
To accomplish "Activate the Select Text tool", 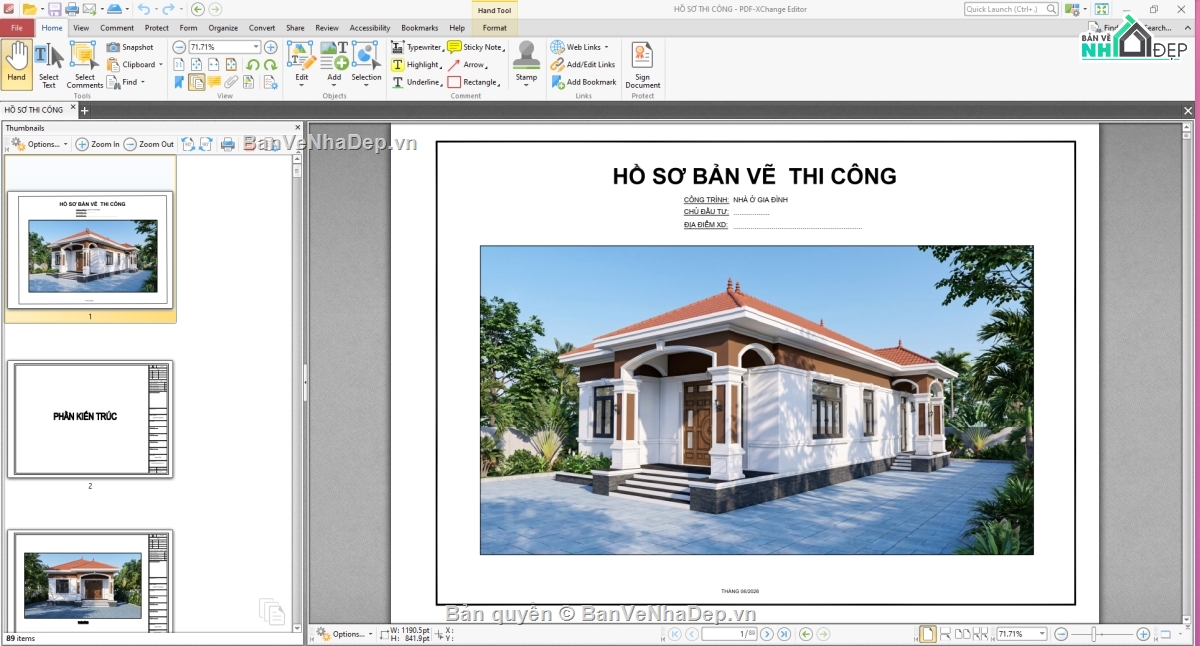I will click(x=48, y=64).
